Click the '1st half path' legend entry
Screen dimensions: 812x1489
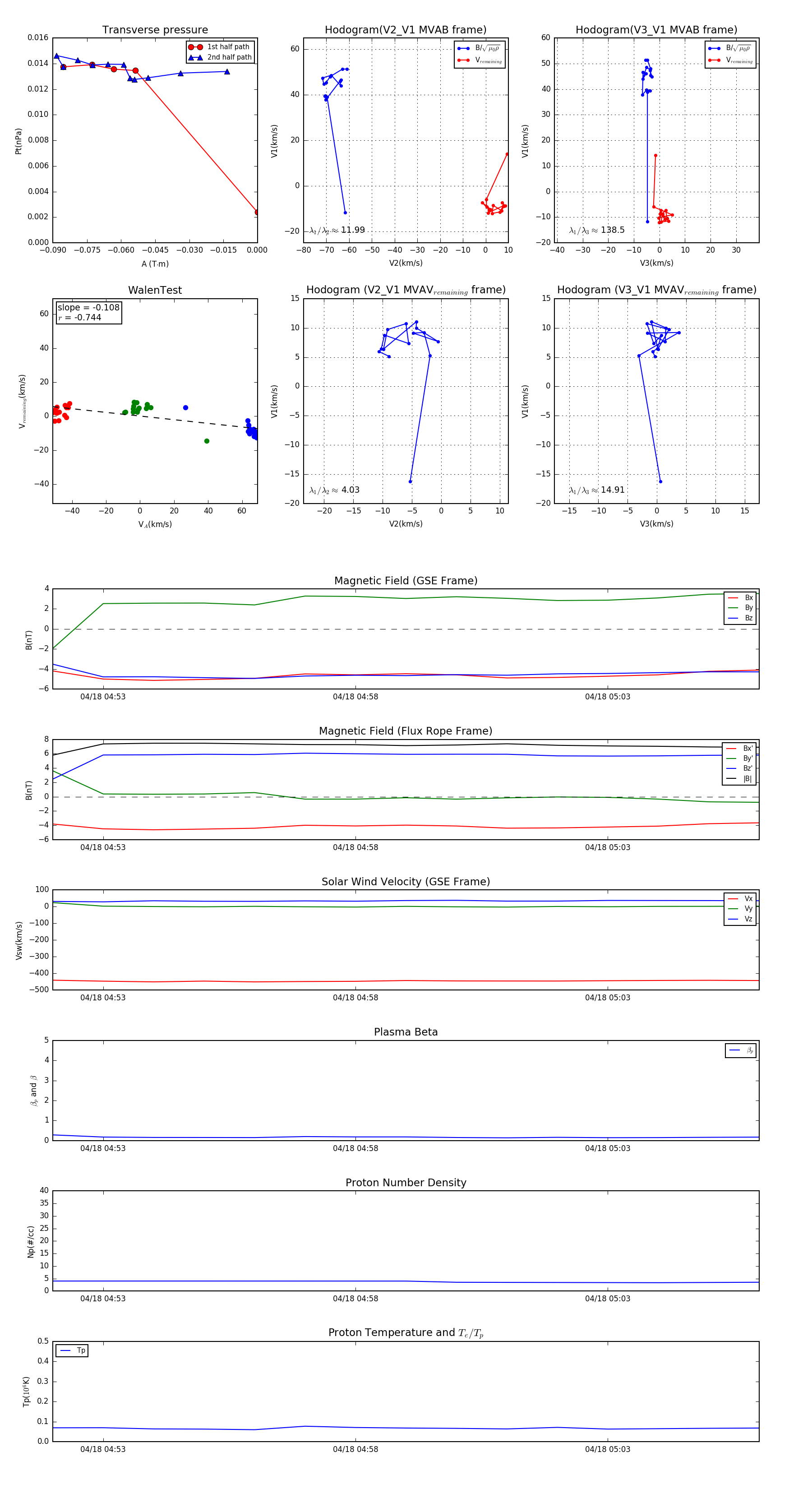pos(220,47)
